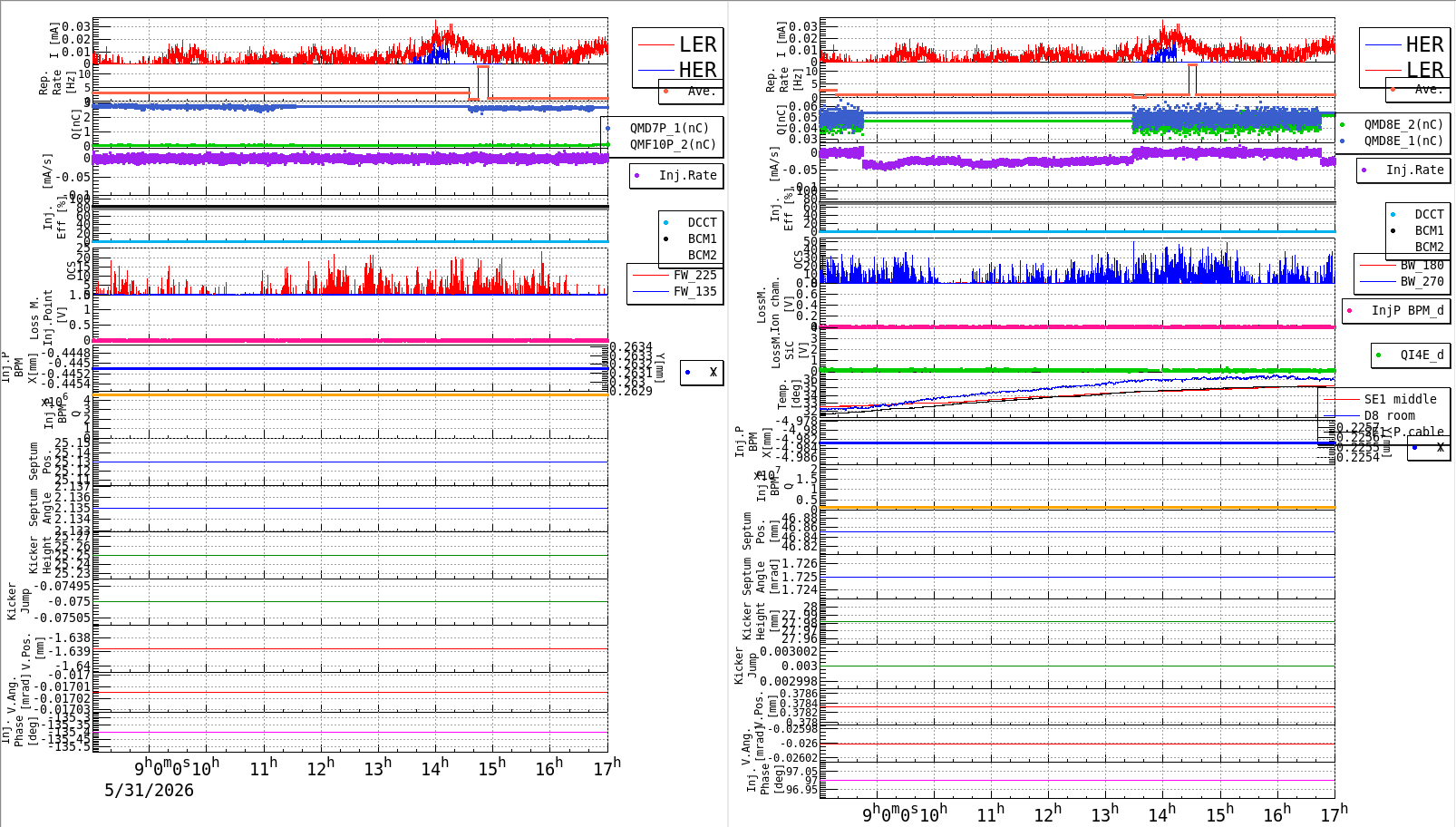
Task: Click green marker beside QMD8E_2(nC)
Action: click(1343, 124)
